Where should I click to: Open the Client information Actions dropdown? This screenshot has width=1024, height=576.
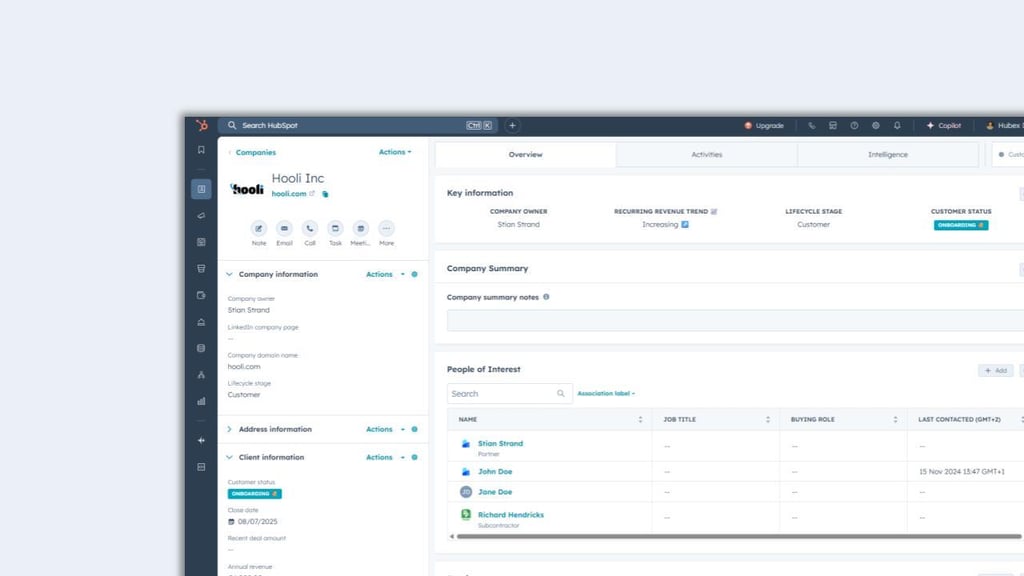(x=385, y=457)
